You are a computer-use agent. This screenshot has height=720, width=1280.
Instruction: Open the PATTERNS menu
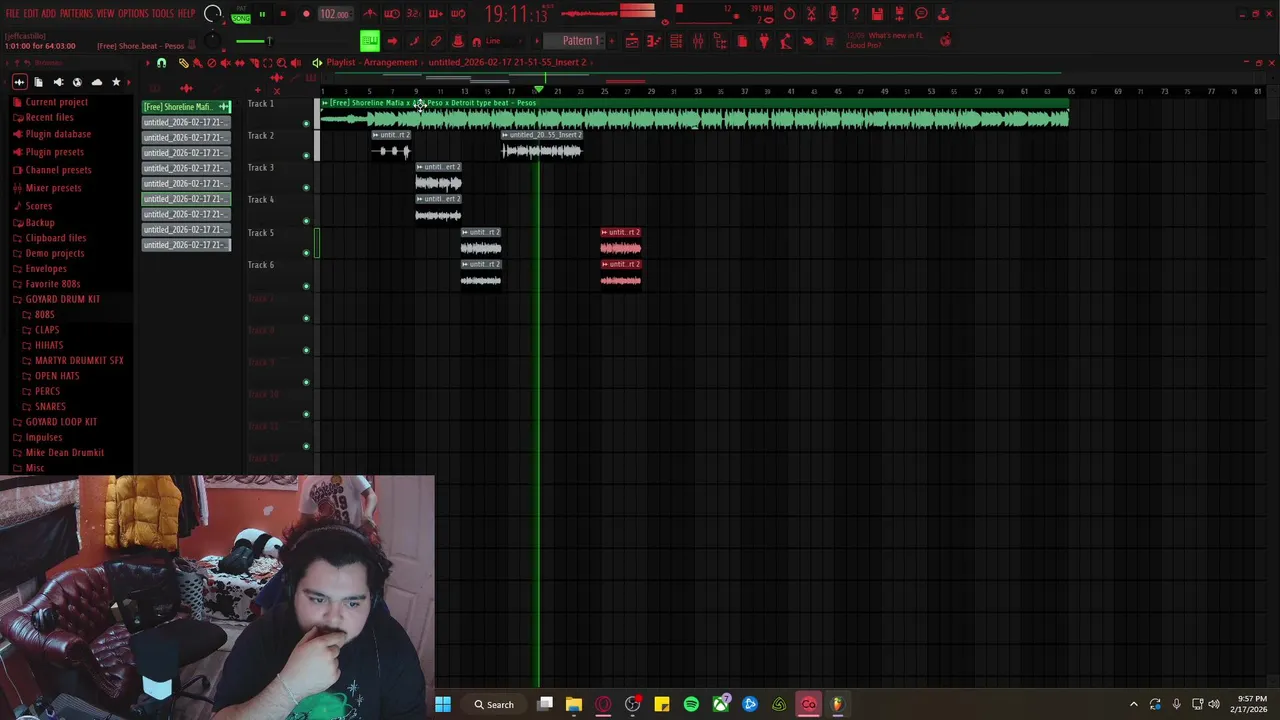[x=76, y=14]
